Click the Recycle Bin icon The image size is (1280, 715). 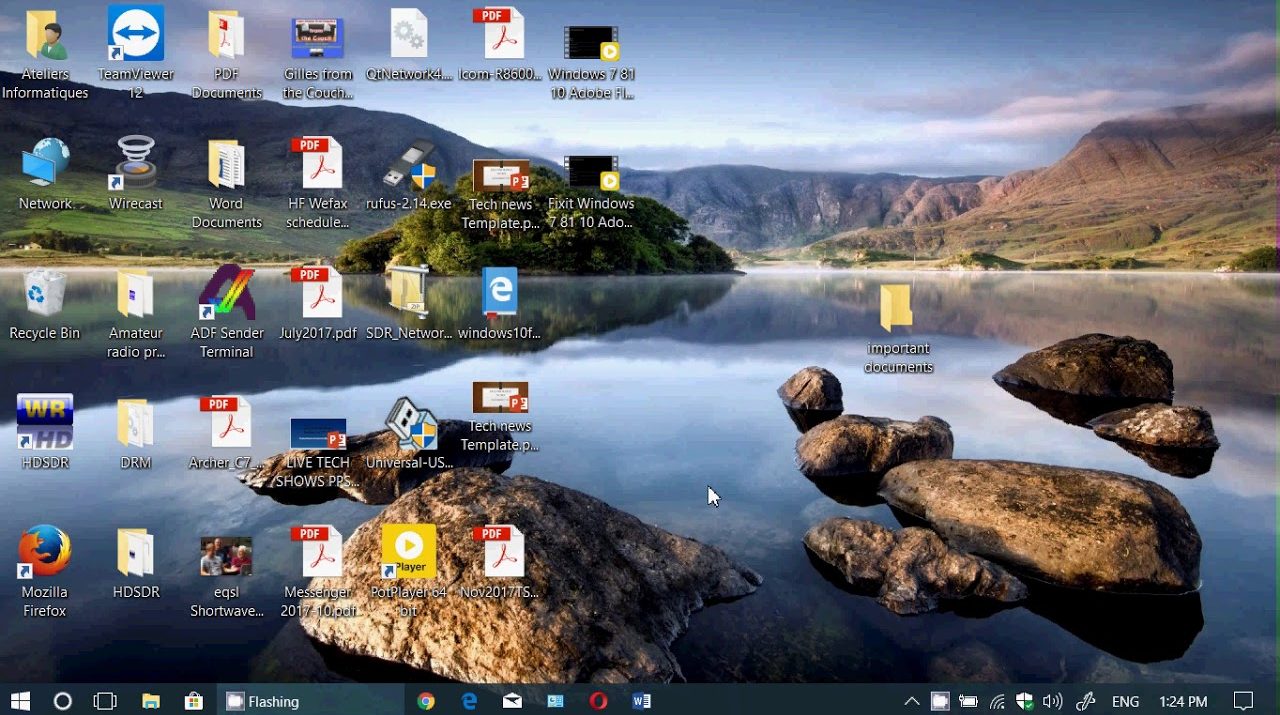click(45, 295)
